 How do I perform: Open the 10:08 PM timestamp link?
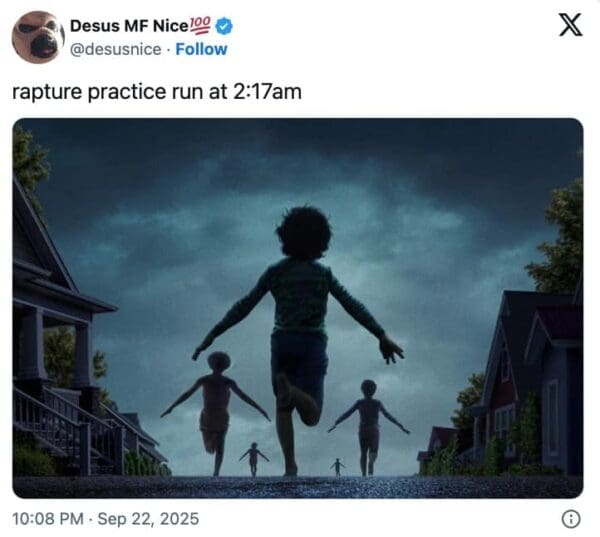coord(48,519)
